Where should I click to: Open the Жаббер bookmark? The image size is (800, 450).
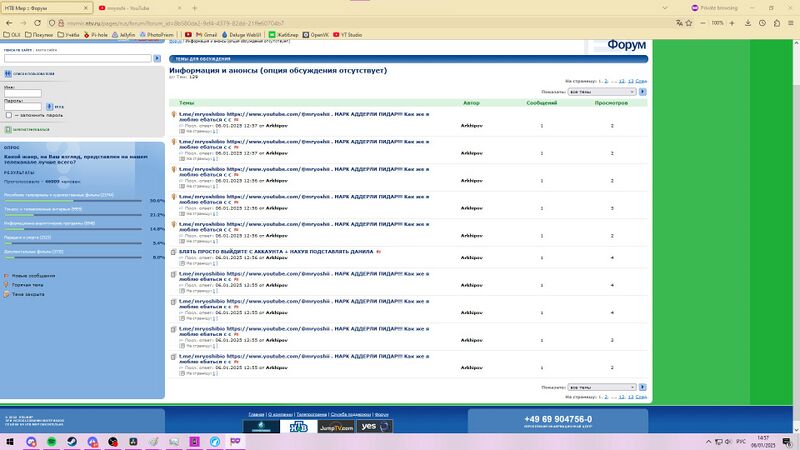(x=284, y=35)
